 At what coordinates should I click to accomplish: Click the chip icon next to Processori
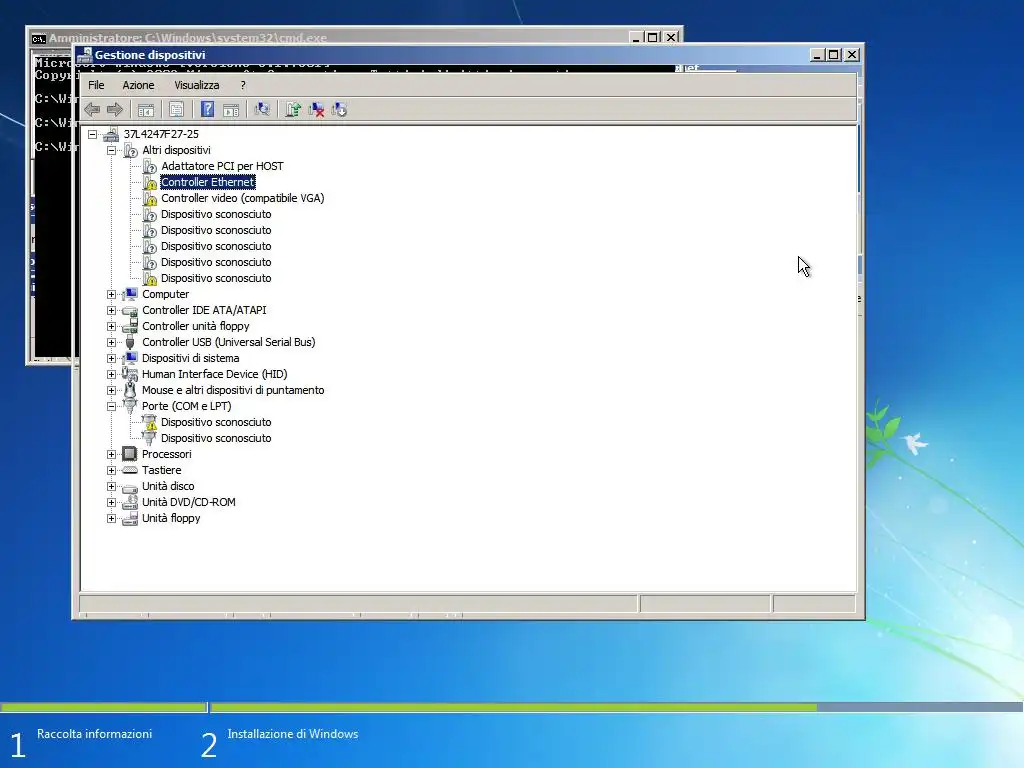(x=130, y=454)
